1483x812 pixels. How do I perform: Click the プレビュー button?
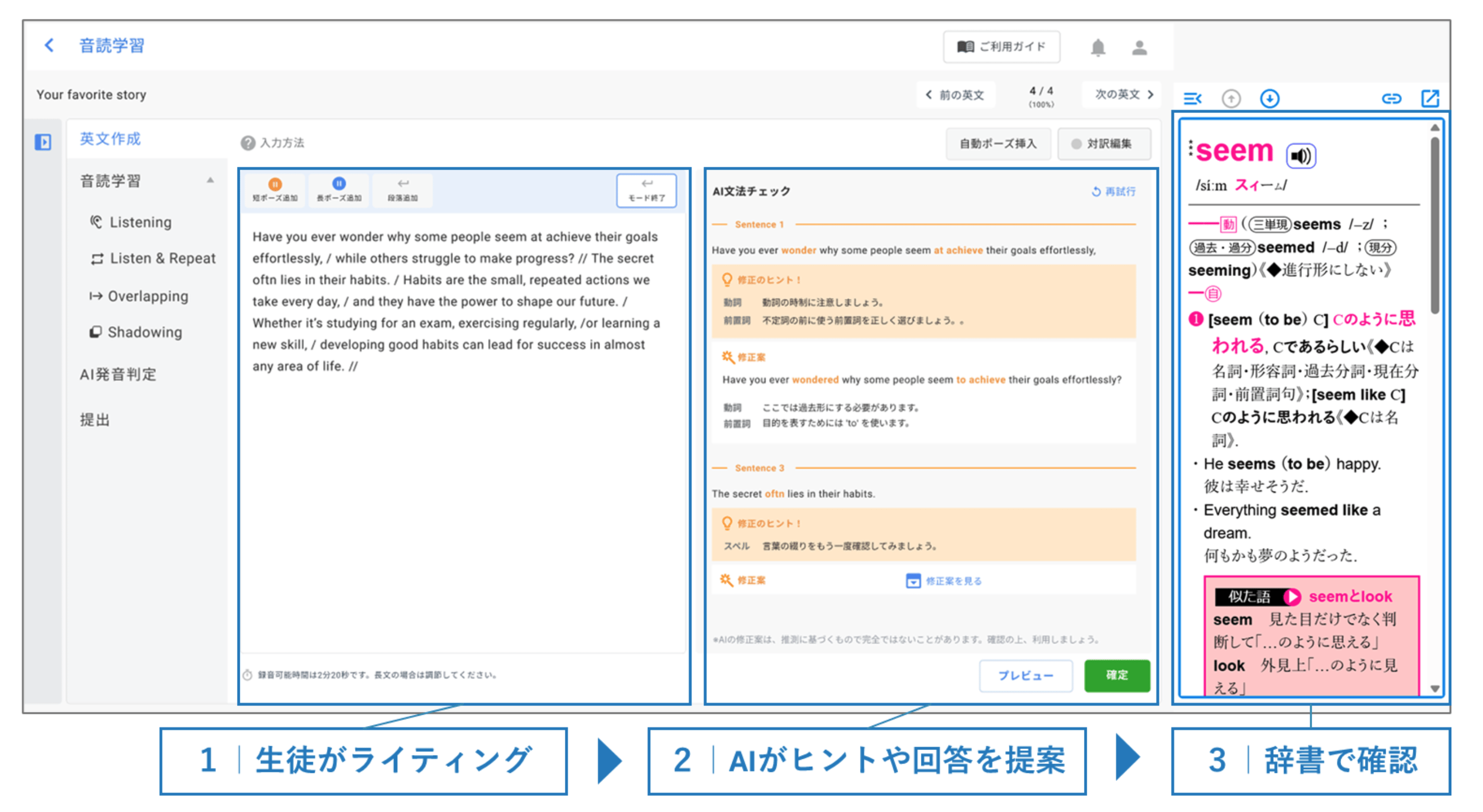point(1025,675)
